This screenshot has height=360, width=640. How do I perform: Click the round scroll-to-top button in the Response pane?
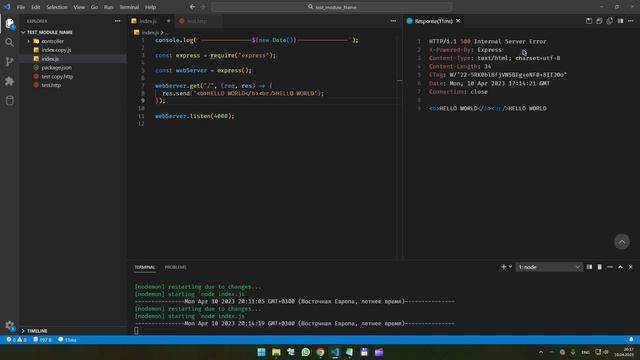tap(622, 242)
